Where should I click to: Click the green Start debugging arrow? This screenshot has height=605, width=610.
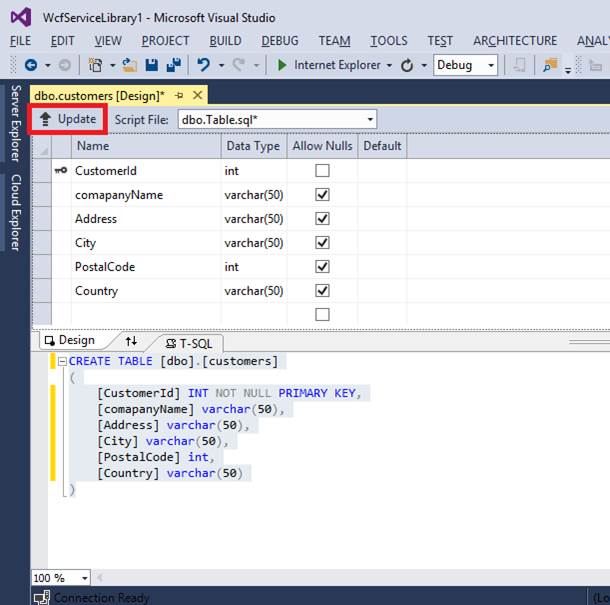tap(282, 65)
